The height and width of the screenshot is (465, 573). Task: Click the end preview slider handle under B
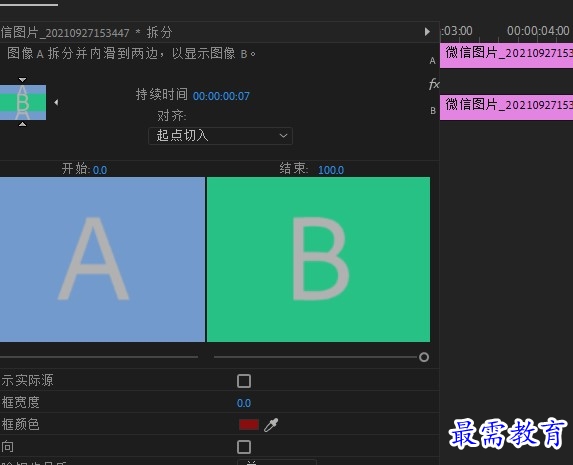(424, 357)
